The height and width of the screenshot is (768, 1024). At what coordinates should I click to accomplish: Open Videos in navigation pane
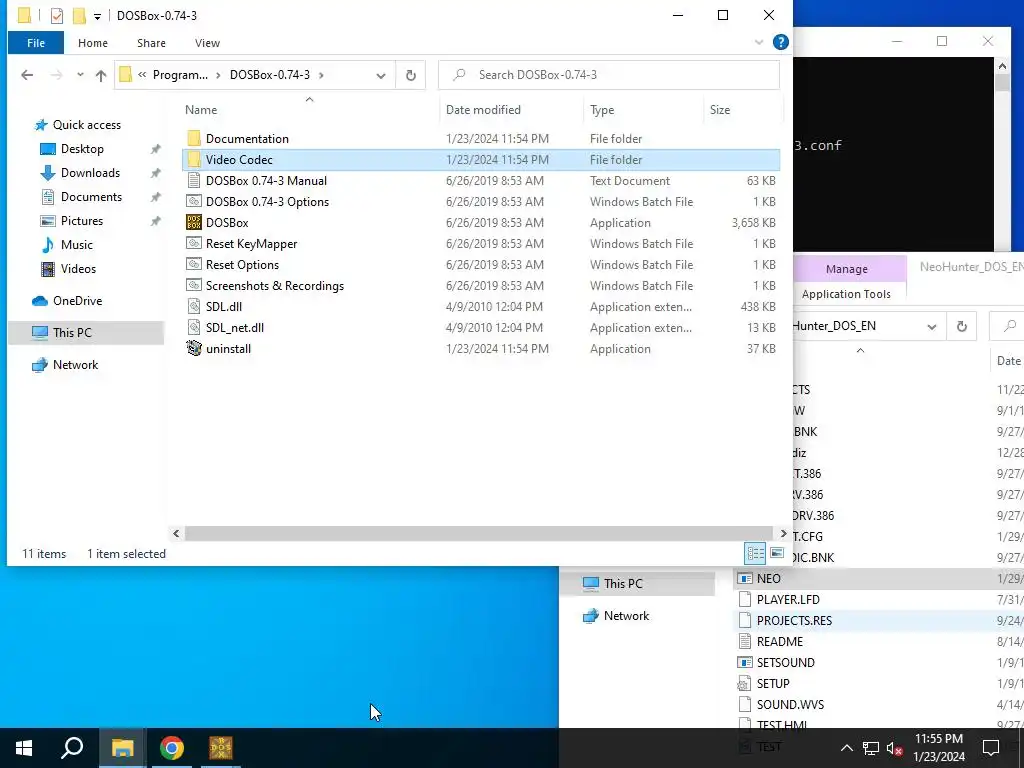(x=78, y=268)
